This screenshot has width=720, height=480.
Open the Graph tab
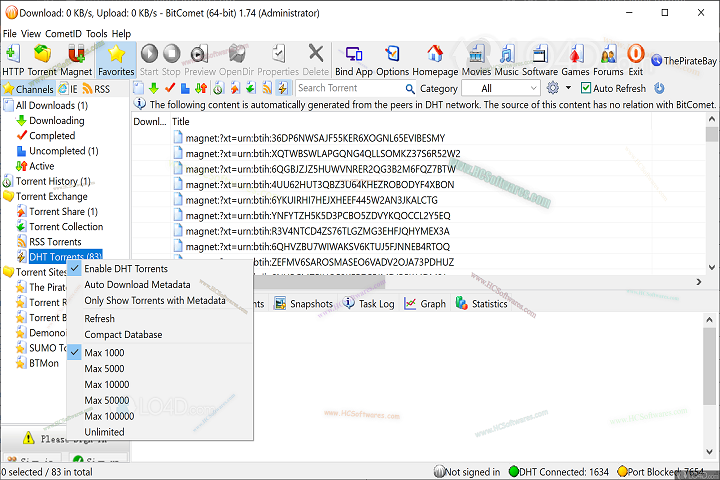coord(425,304)
